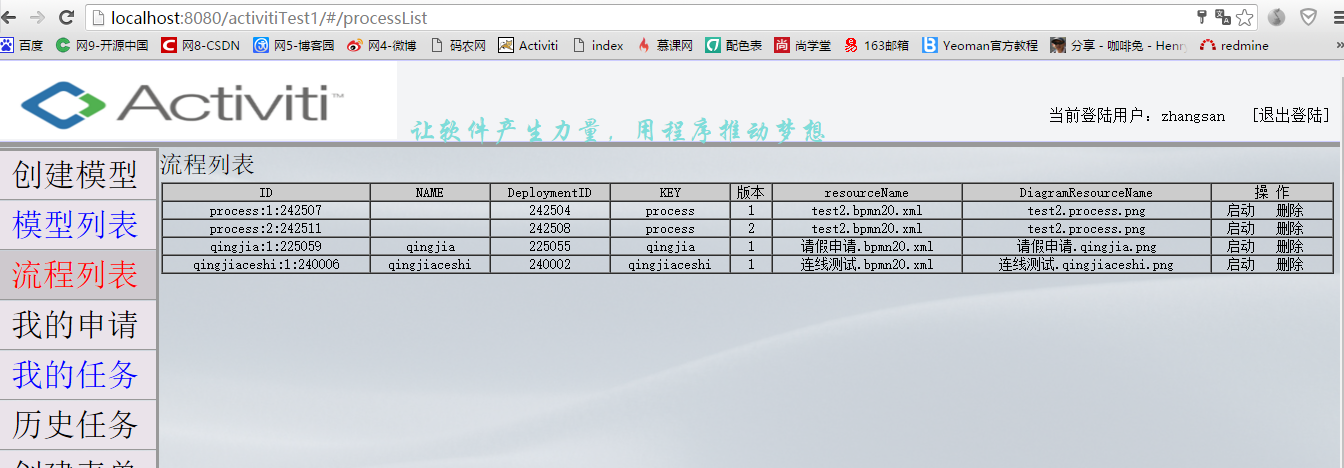Screen dimensions: 1344x468
Task: Click the shield extension icon
Action: click(1308, 17)
